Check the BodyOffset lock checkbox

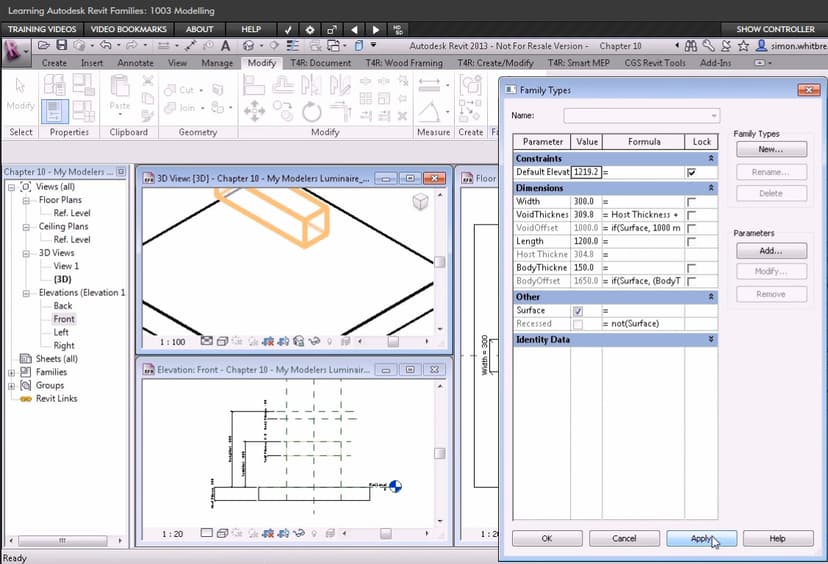(691, 281)
